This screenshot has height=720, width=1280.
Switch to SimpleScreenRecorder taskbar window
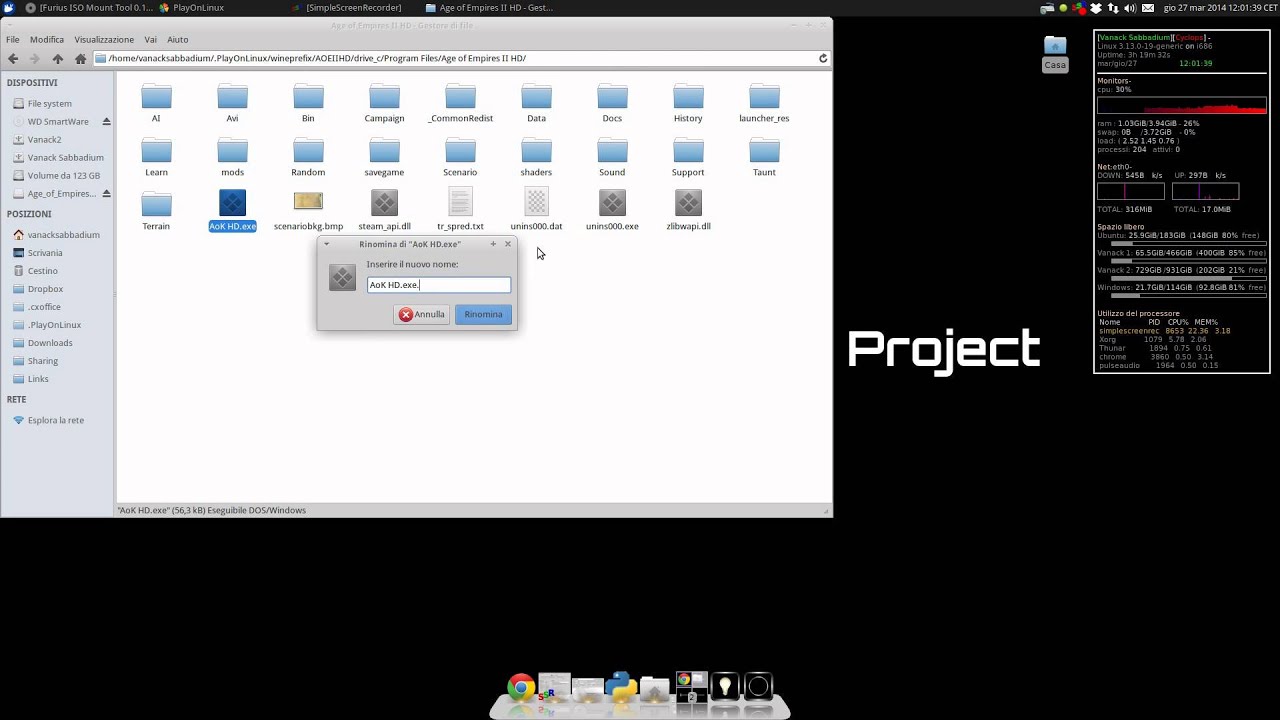click(x=346, y=8)
